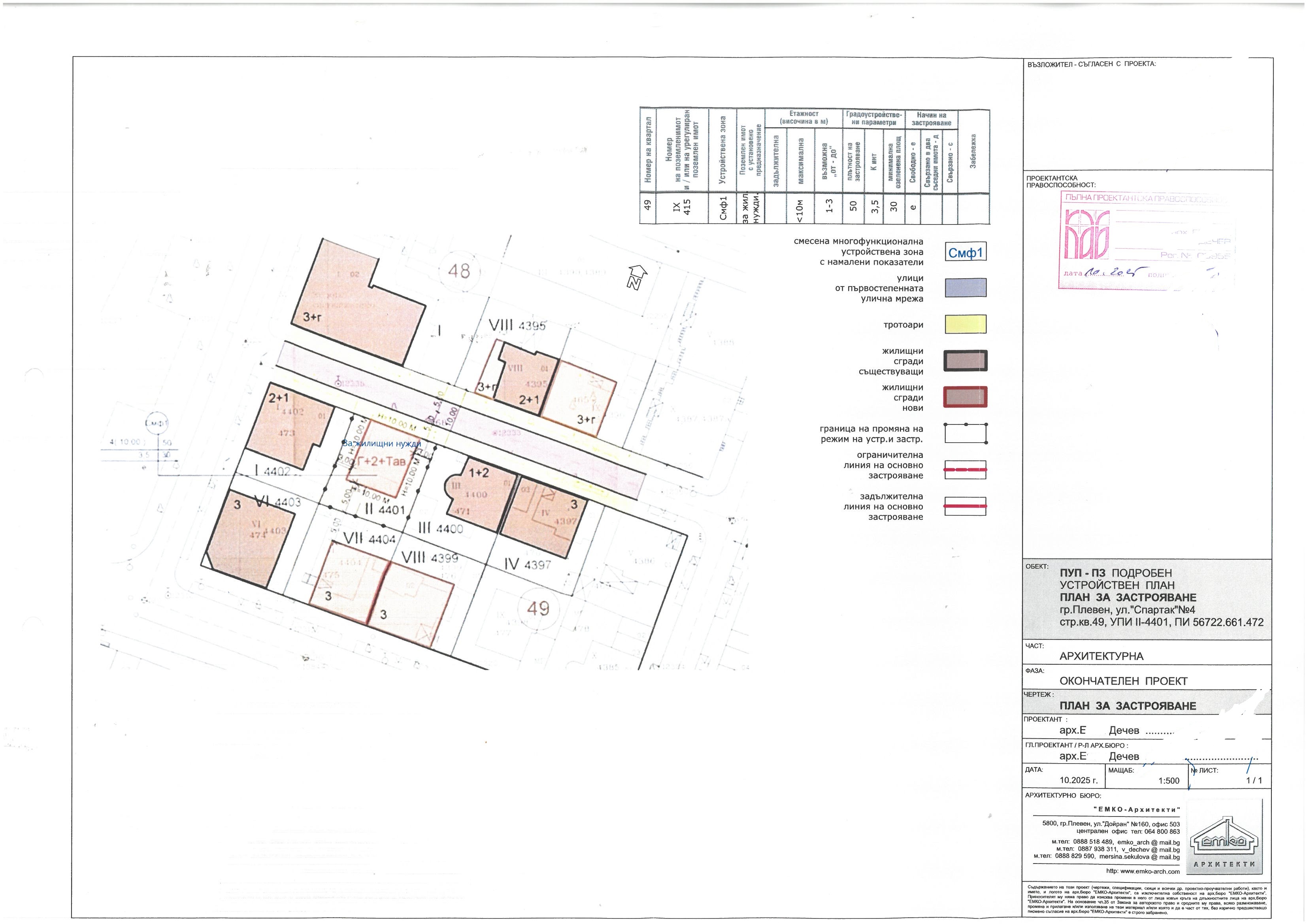
Task: Click the scale value 1:500 field
Action: click(1169, 781)
